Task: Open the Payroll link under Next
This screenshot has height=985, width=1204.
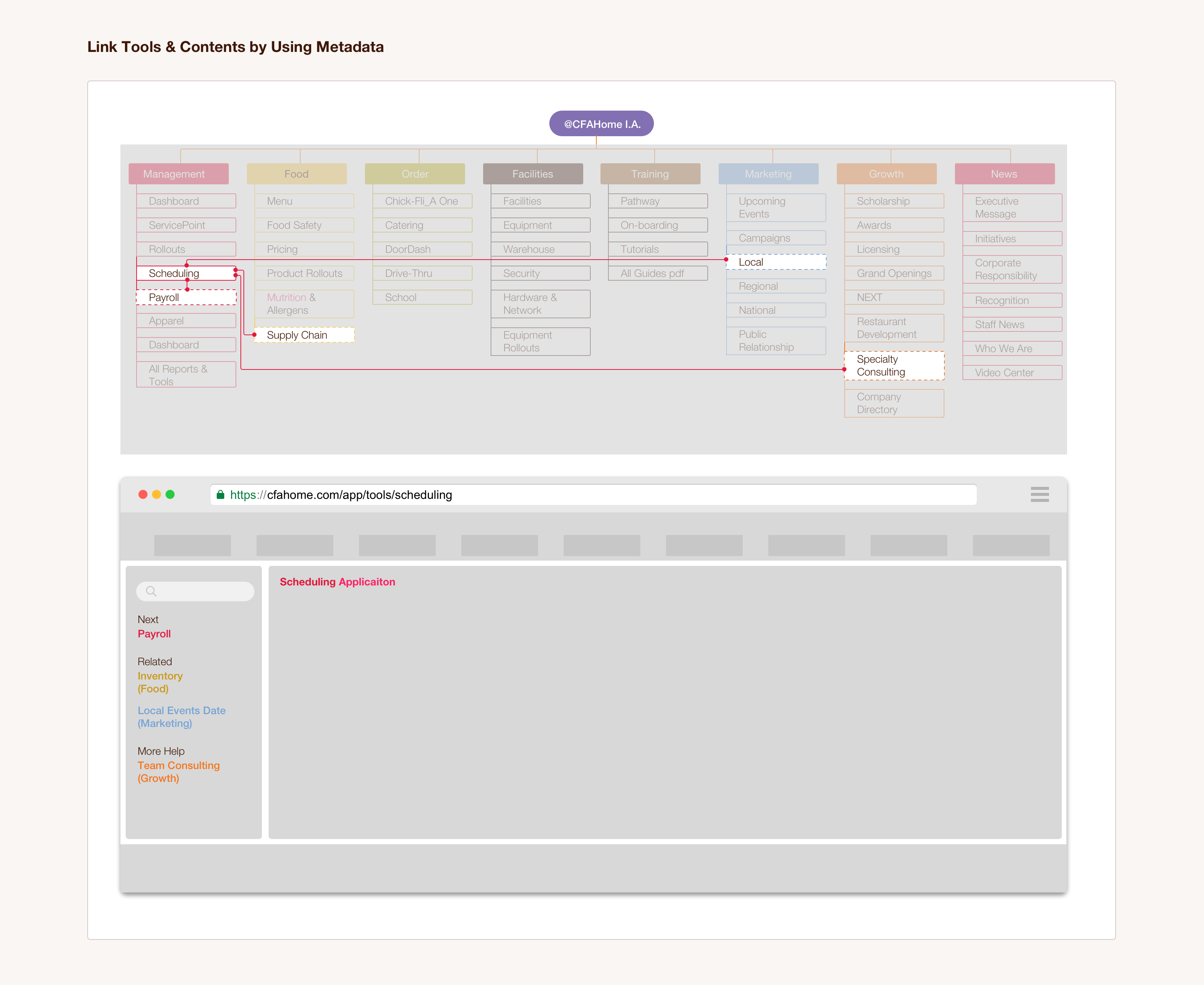Action: pyautogui.click(x=154, y=634)
